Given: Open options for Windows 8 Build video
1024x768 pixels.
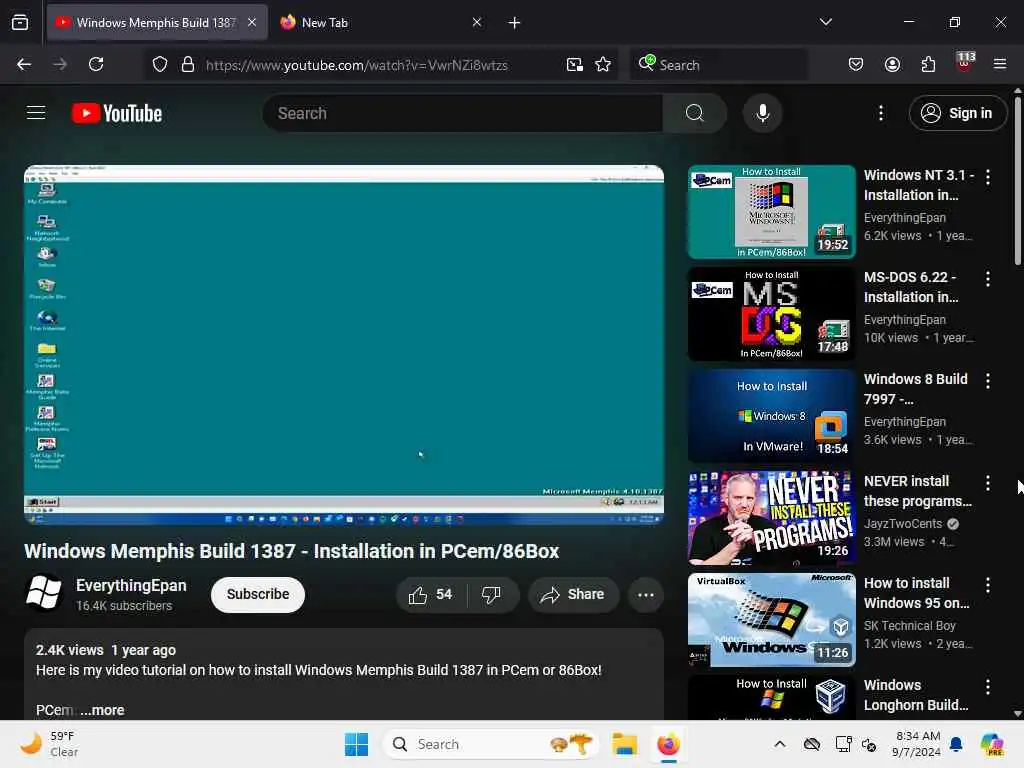Looking at the screenshot, I should pyautogui.click(x=987, y=381).
